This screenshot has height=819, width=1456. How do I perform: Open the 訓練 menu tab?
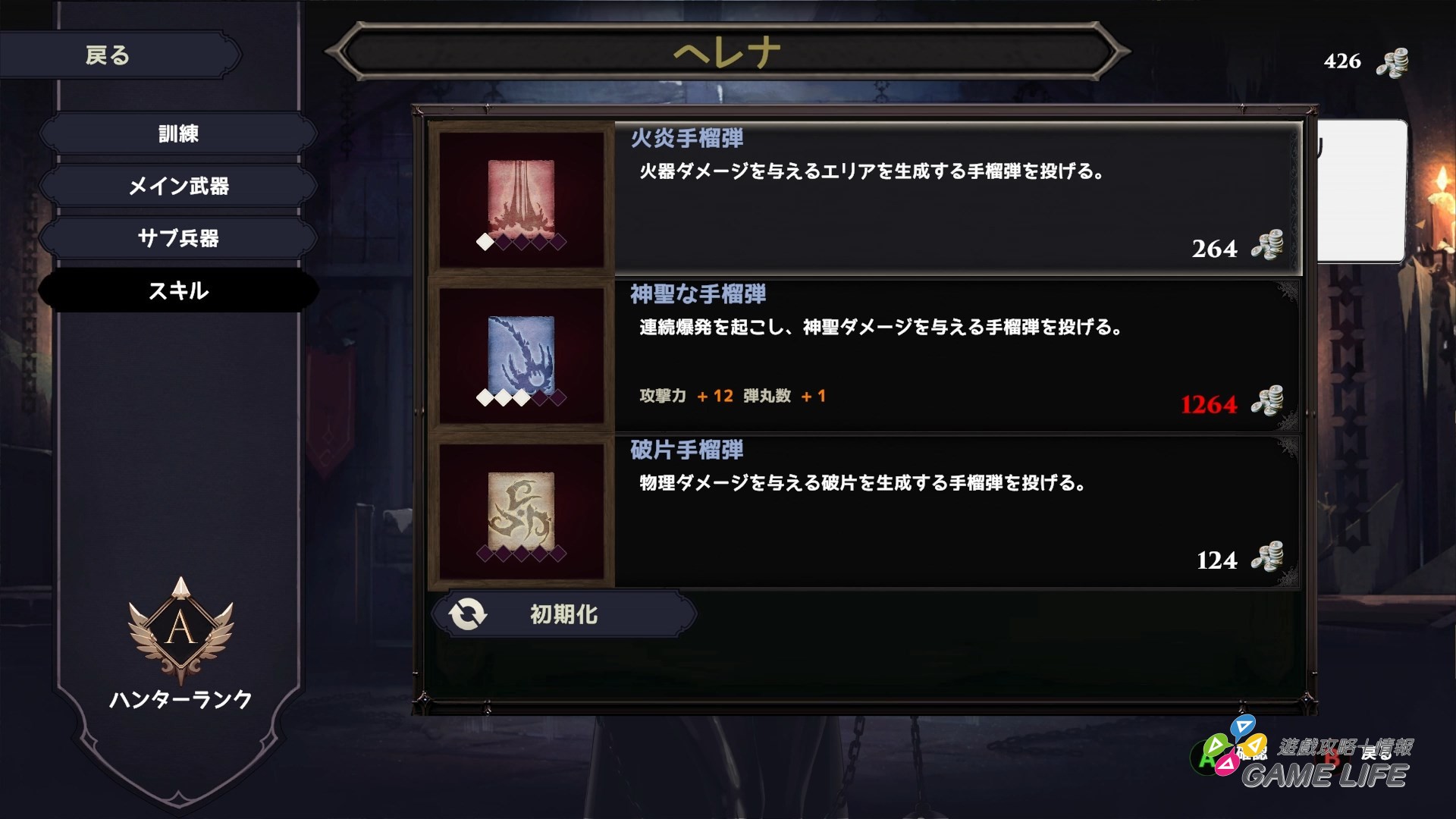click(178, 134)
